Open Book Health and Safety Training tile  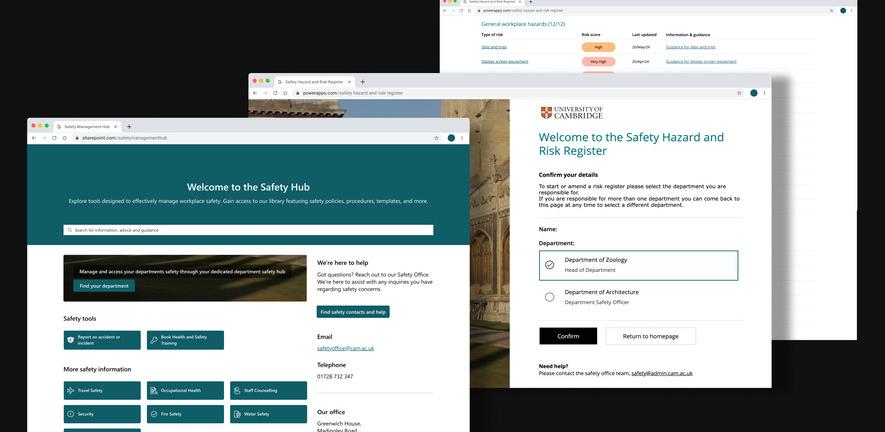185,340
